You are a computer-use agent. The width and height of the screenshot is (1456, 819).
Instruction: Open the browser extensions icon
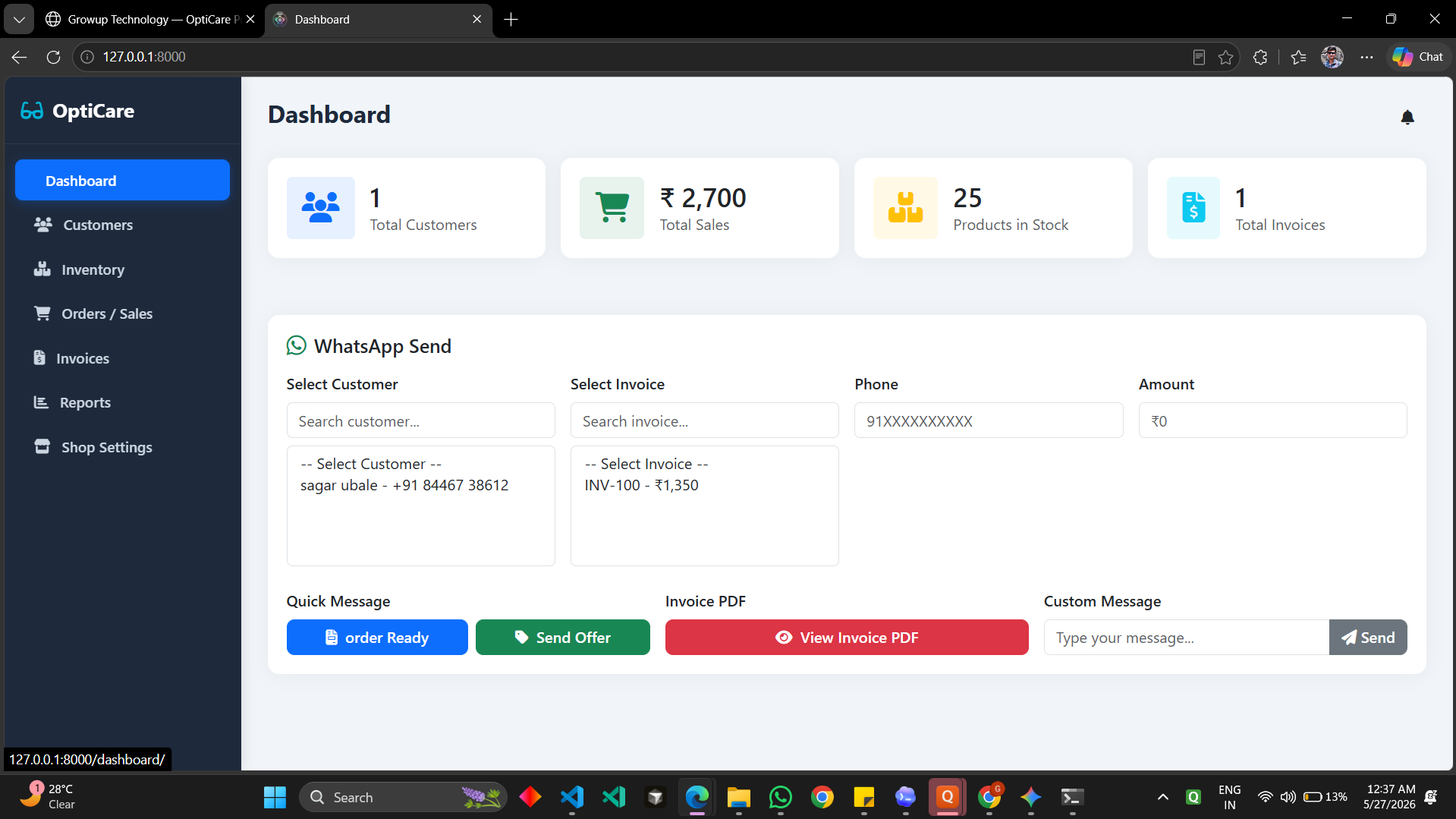(1260, 57)
